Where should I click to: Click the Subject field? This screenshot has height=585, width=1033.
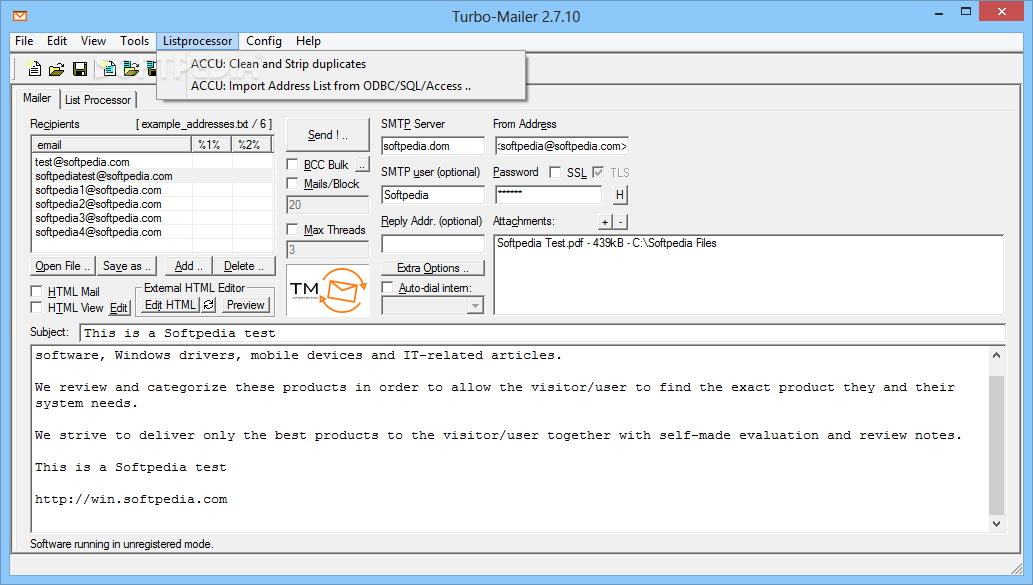pyautogui.click(x=542, y=333)
